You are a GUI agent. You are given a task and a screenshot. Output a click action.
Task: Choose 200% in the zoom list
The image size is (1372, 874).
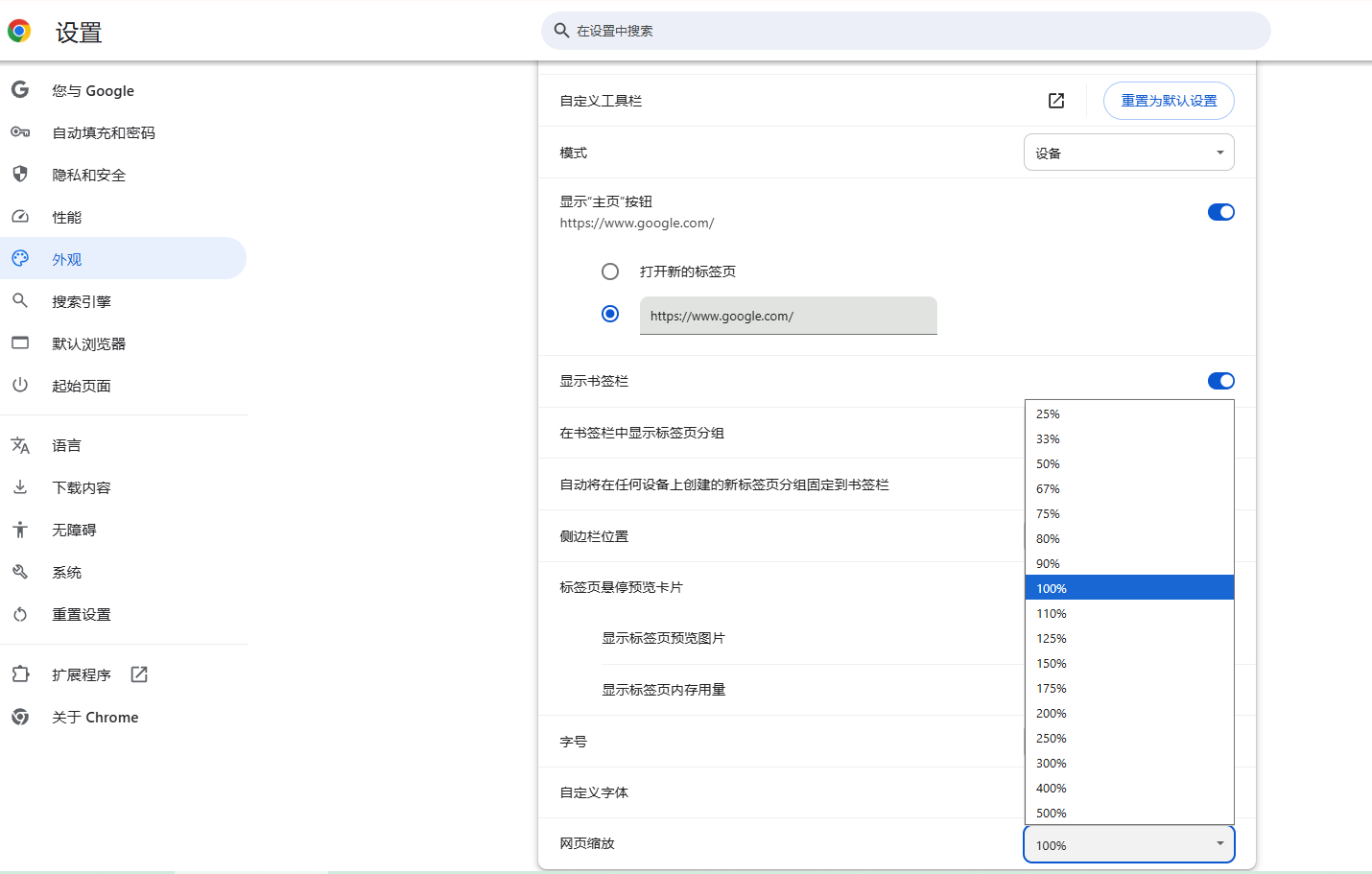click(x=1129, y=713)
